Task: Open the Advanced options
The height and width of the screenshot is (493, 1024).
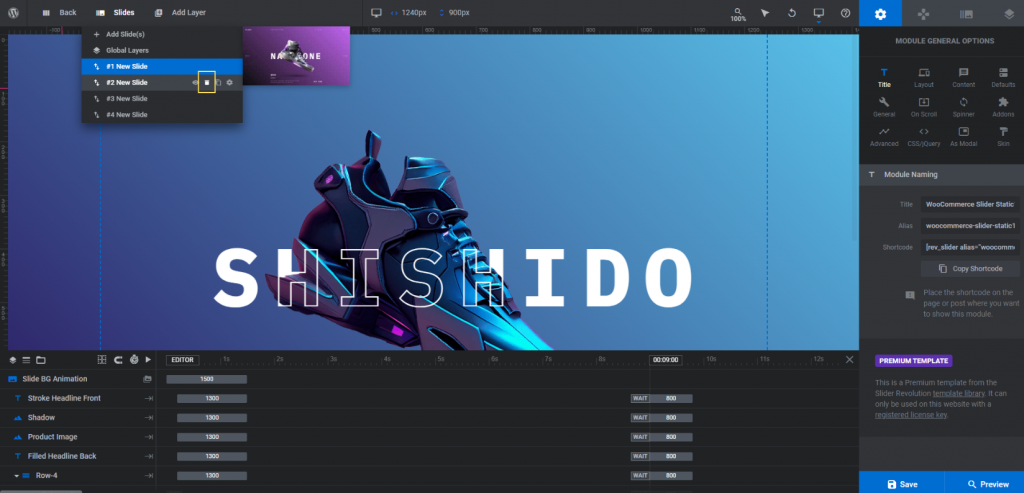Action: coord(884,136)
